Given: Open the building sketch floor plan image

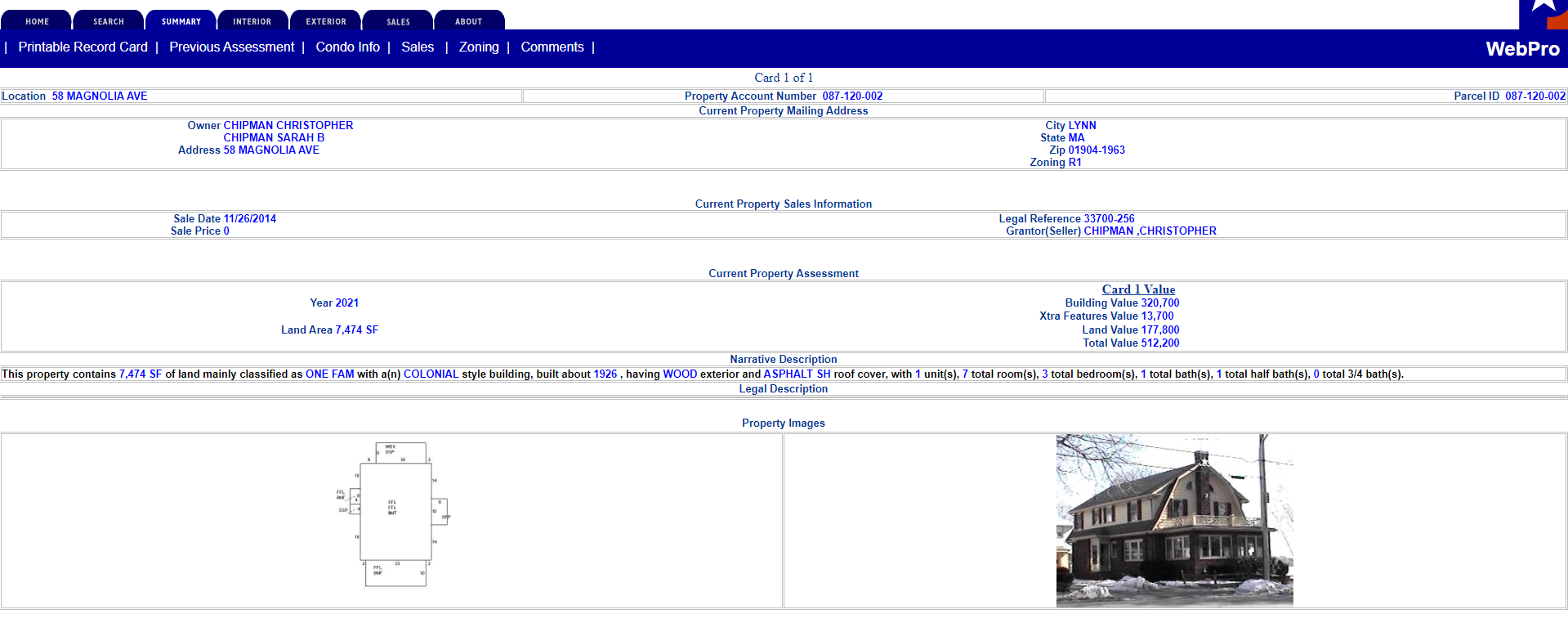Looking at the screenshot, I should 393,514.
